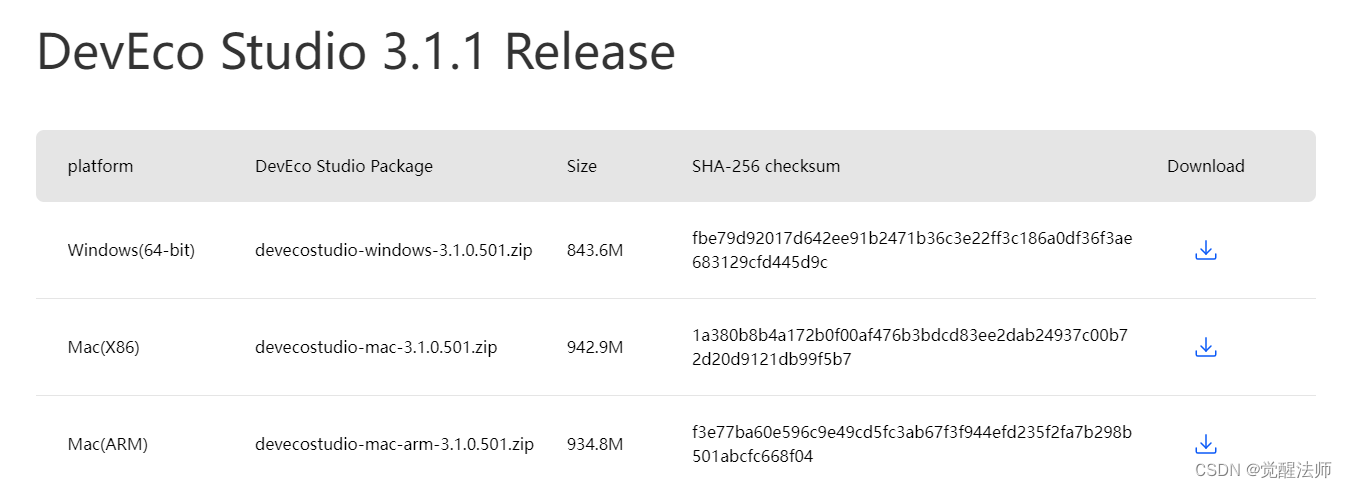
Task: Click the 942.9M size value
Action: pos(594,347)
